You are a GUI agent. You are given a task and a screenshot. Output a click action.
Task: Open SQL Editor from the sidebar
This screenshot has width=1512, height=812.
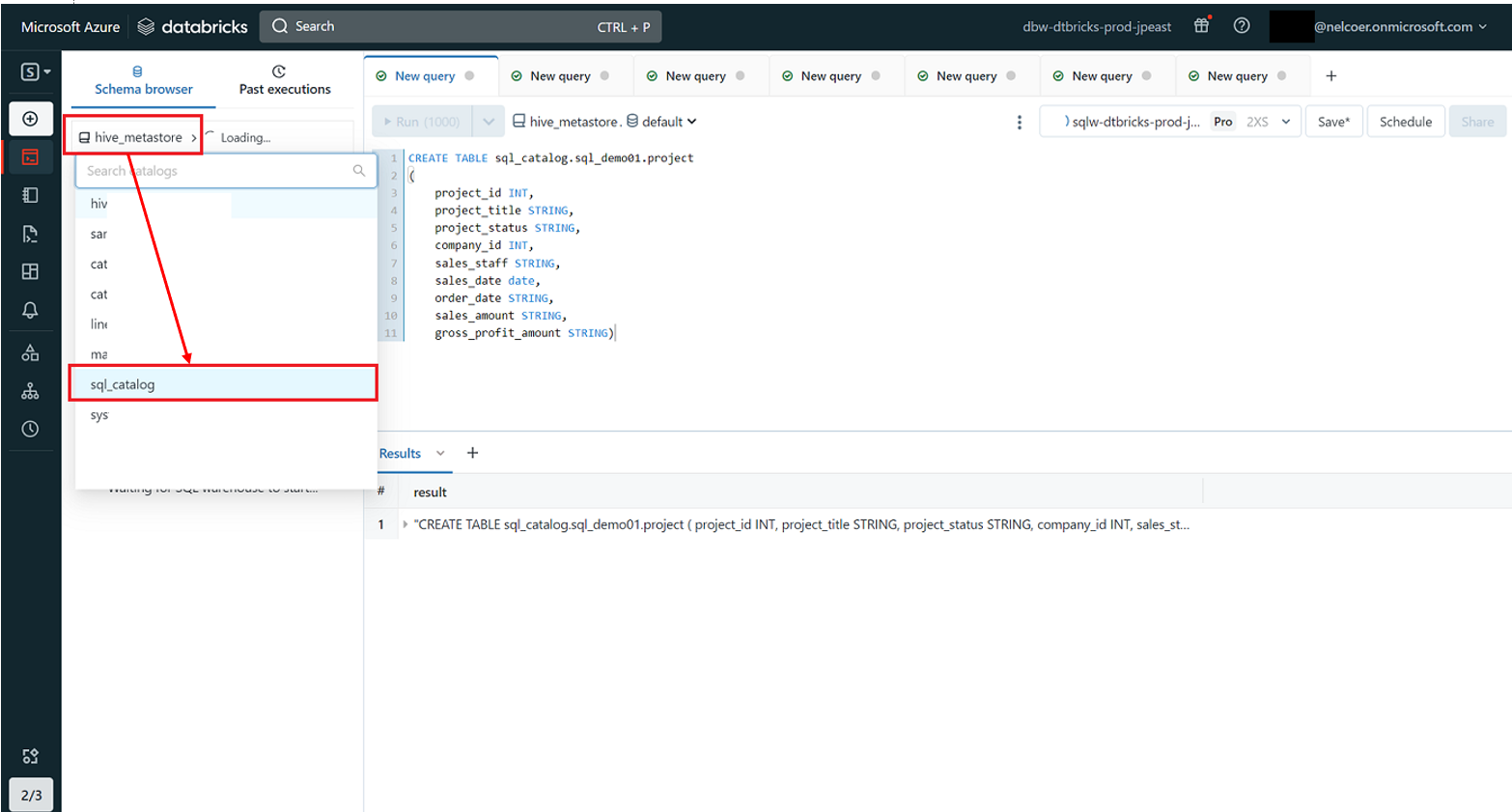[31, 156]
